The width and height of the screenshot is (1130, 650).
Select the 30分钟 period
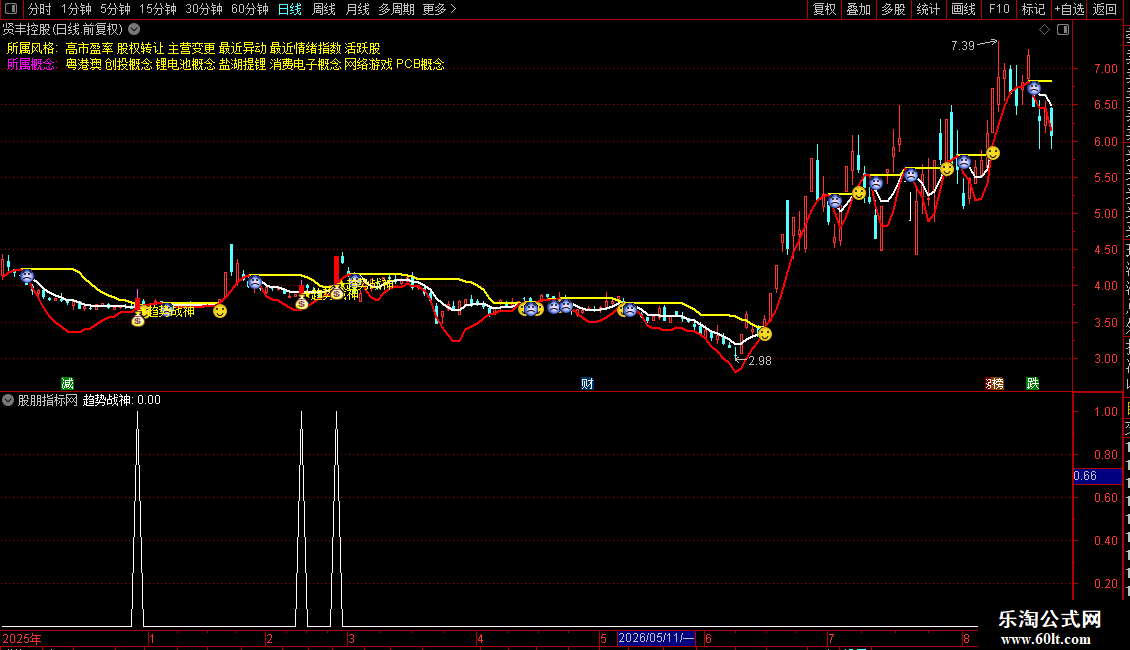click(204, 9)
